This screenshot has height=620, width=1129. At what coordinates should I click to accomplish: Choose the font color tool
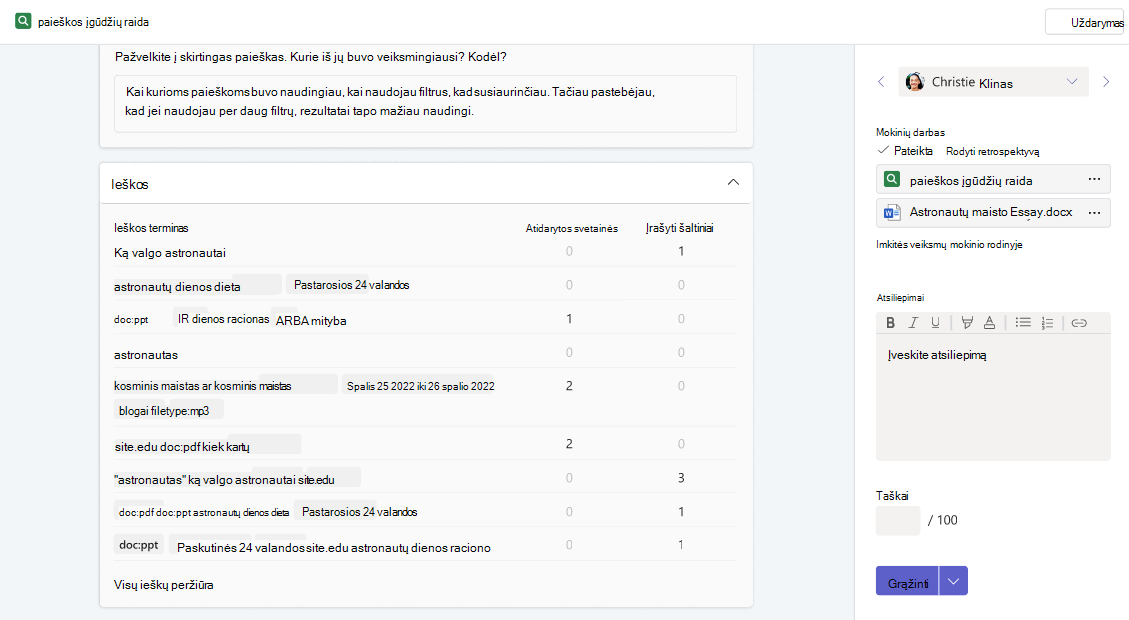(x=989, y=323)
